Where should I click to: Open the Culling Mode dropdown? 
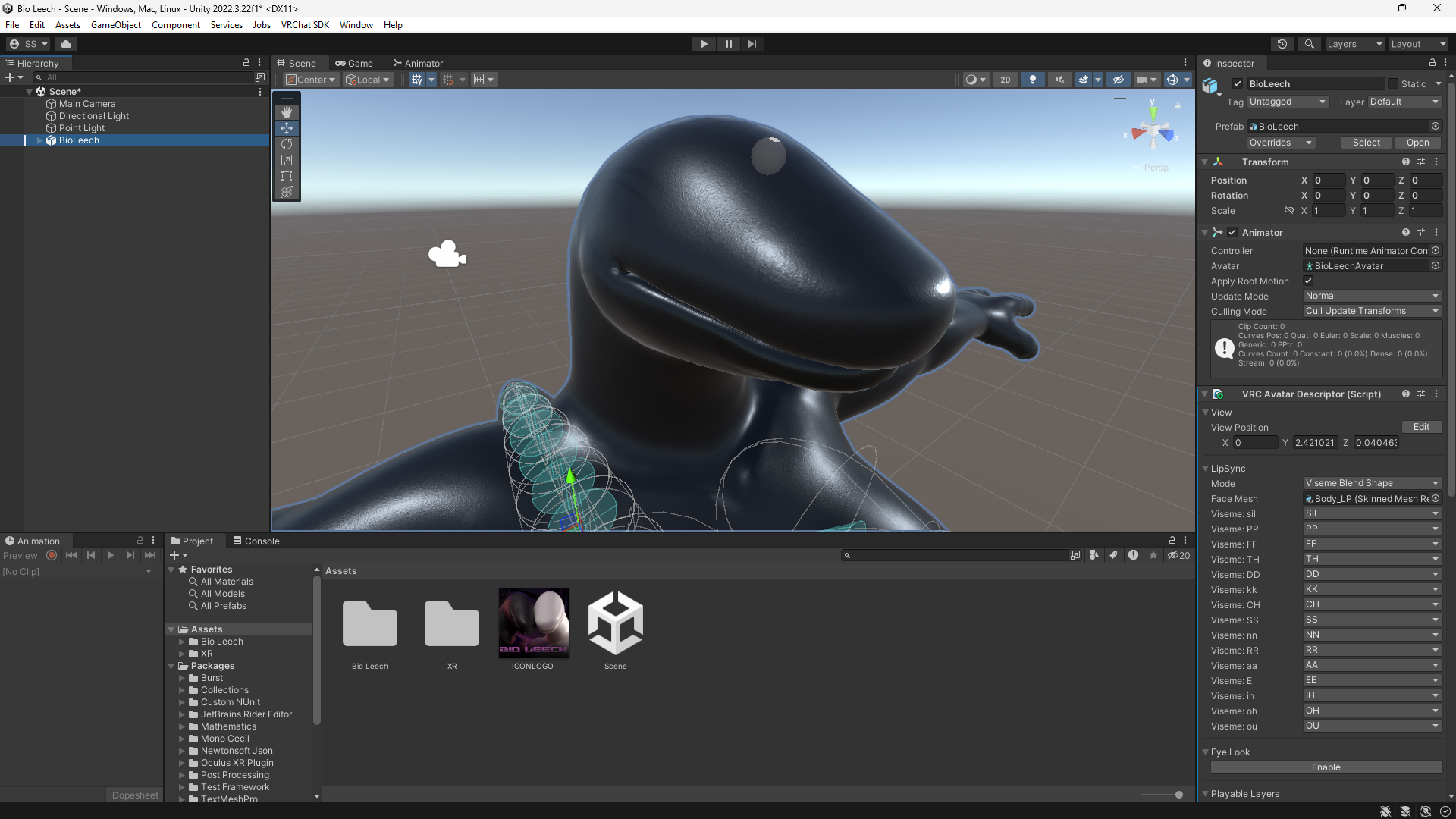pyautogui.click(x=1372, y=311)
